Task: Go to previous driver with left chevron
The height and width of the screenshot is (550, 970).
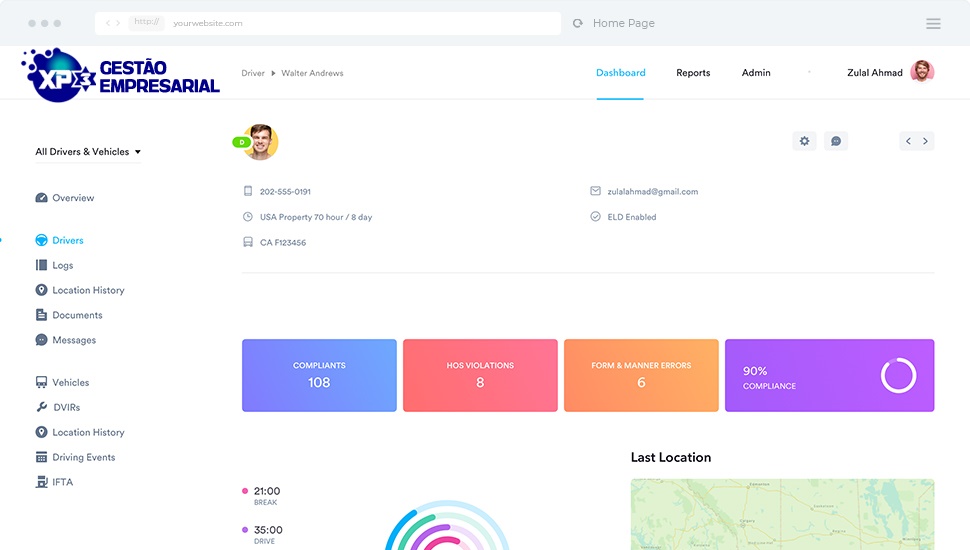Action: (908, 141)
